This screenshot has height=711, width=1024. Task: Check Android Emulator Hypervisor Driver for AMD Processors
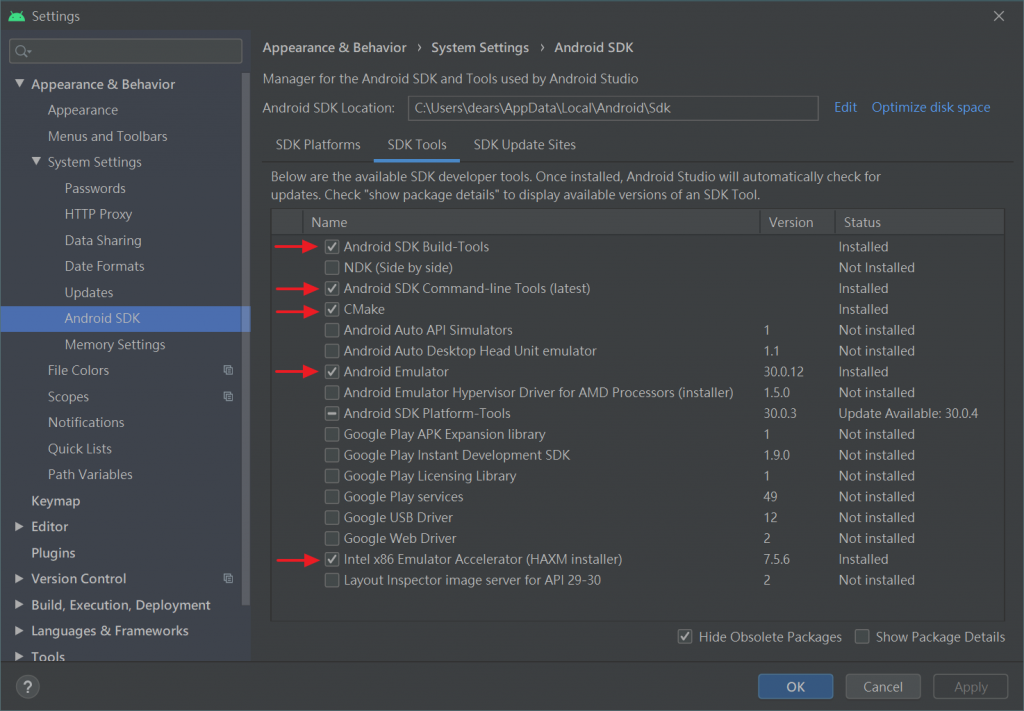click(x=332, y=393)
